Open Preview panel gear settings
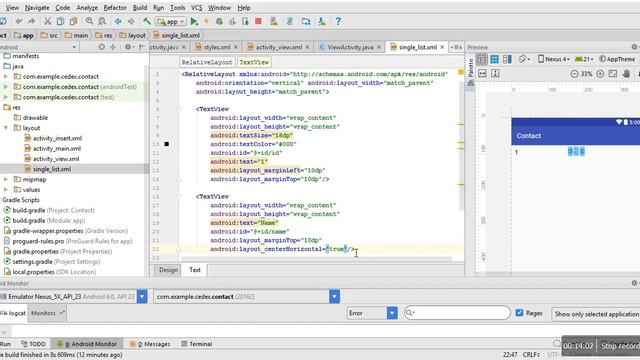This screenshot has height=360, width=640. [x=634, y=47]
